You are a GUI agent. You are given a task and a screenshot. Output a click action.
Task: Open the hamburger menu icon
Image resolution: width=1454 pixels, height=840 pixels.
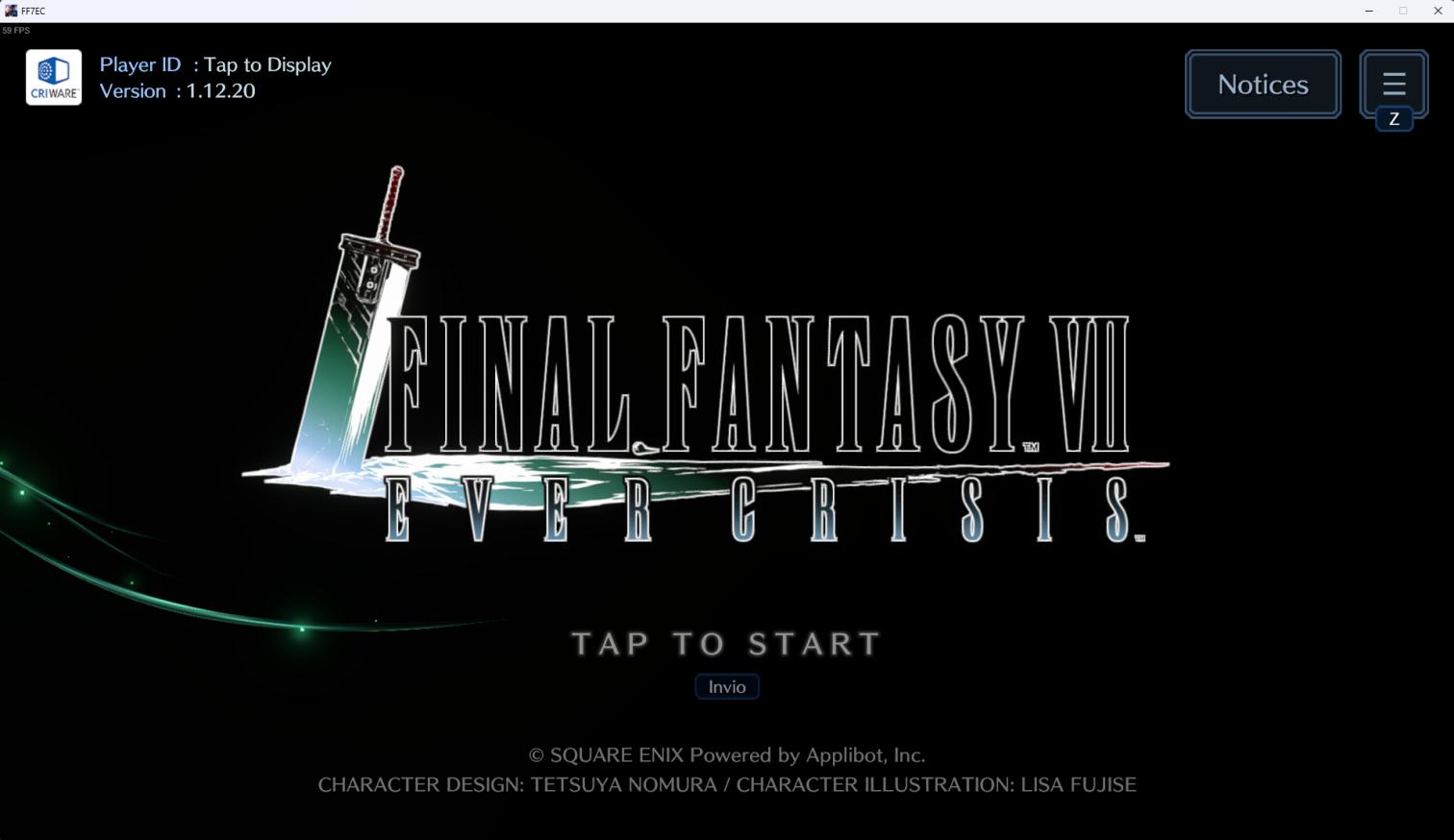1393,83
